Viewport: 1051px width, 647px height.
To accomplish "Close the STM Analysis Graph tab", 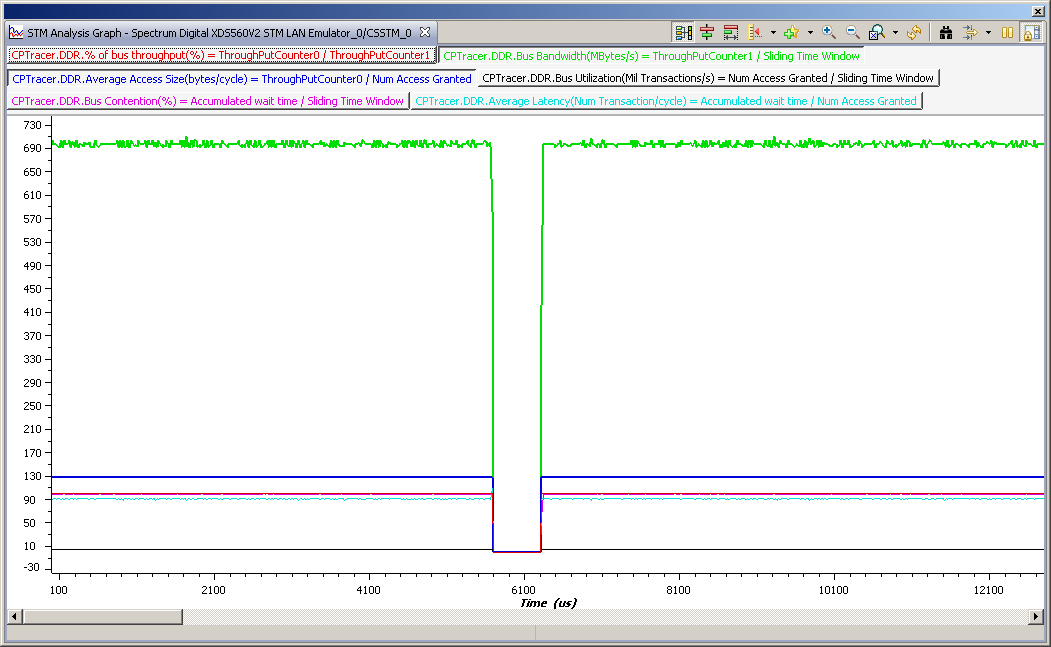I will 425,32.
